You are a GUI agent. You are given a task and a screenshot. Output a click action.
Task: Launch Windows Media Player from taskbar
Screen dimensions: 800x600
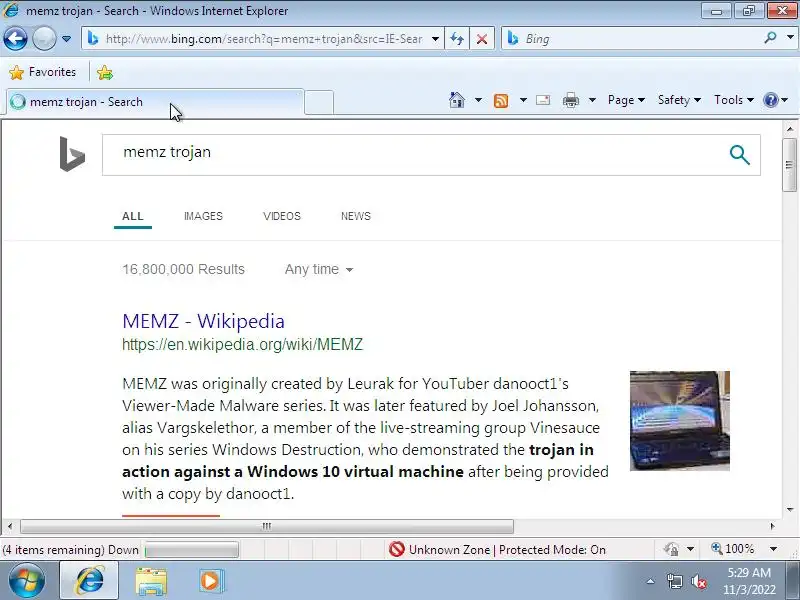point(211,581)
